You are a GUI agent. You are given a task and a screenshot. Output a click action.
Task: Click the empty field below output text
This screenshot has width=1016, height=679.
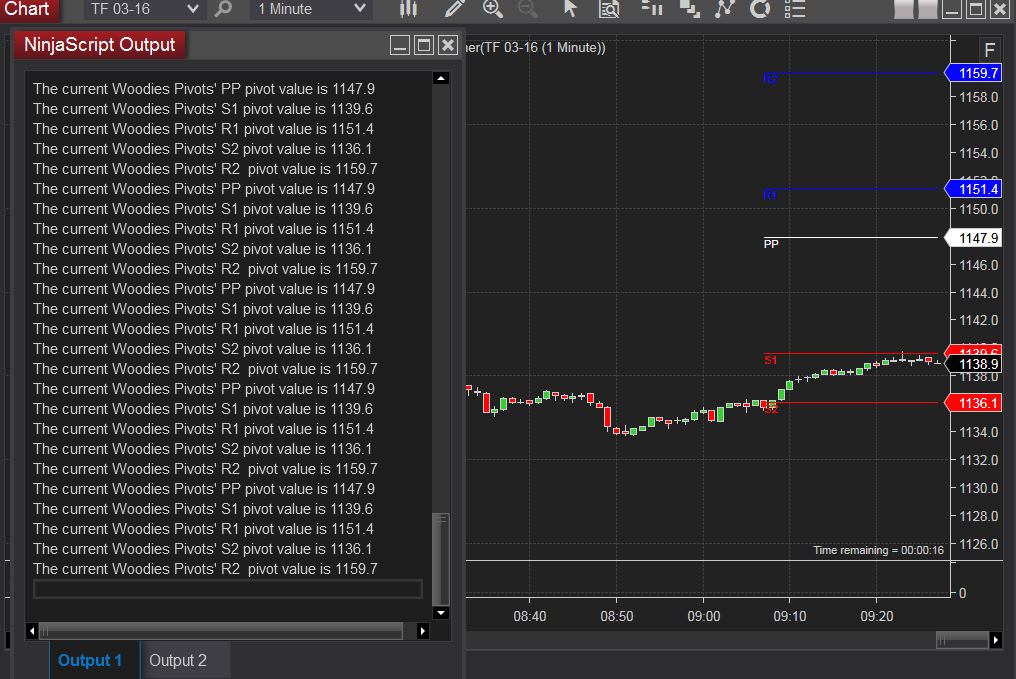coord(228,588)
